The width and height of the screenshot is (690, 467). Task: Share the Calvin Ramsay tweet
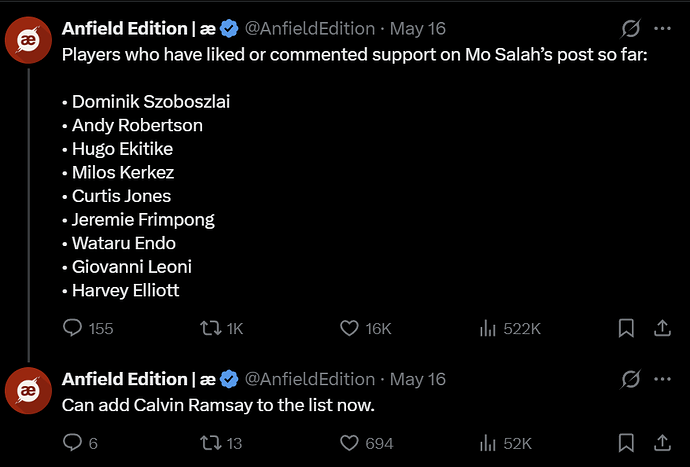[662, 443]
